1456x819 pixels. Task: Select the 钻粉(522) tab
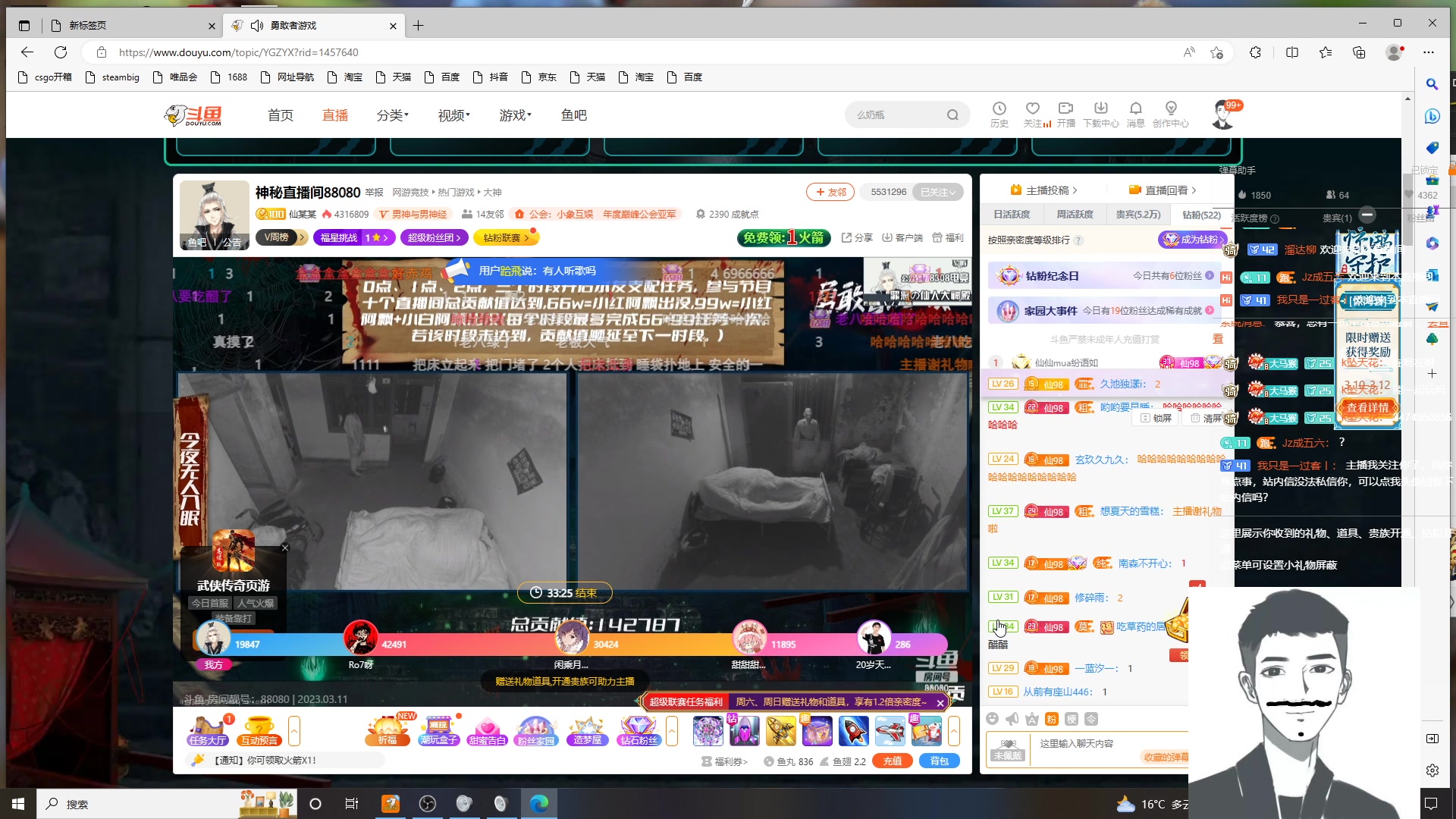[x=1201, y=215]
